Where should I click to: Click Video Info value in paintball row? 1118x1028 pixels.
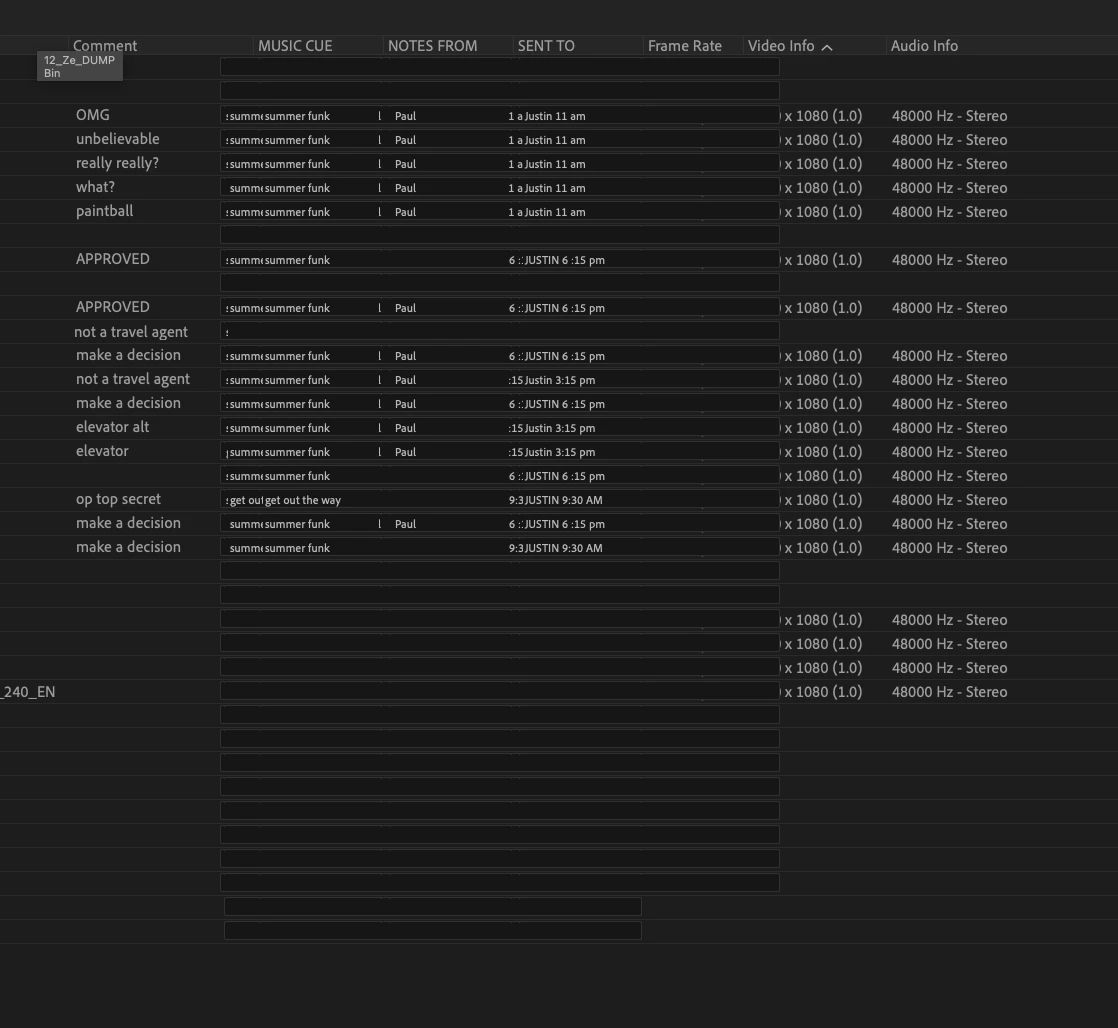pyautogui.click(x=823, y=212)
